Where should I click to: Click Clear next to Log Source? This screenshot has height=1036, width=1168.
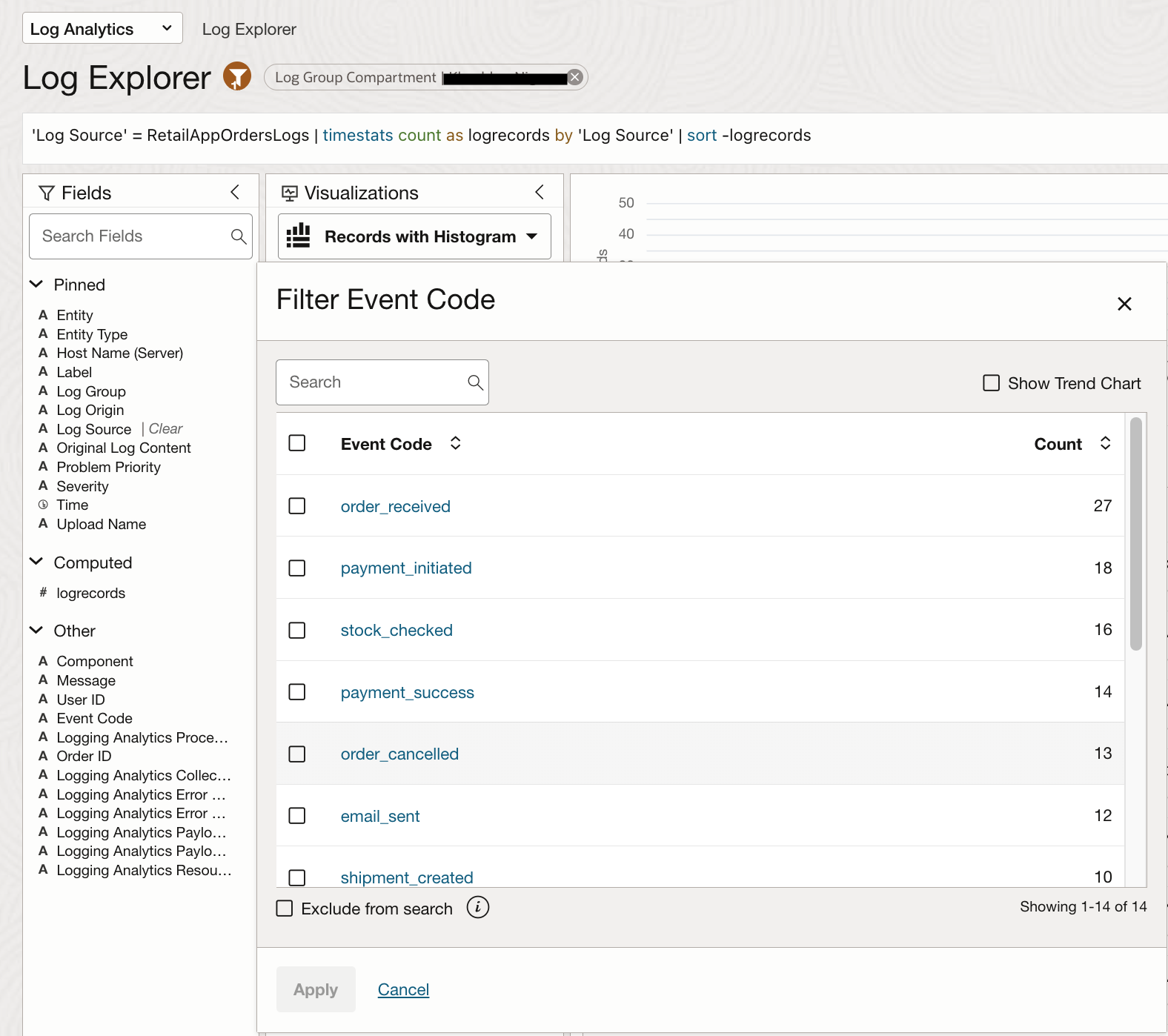(165, 429)
